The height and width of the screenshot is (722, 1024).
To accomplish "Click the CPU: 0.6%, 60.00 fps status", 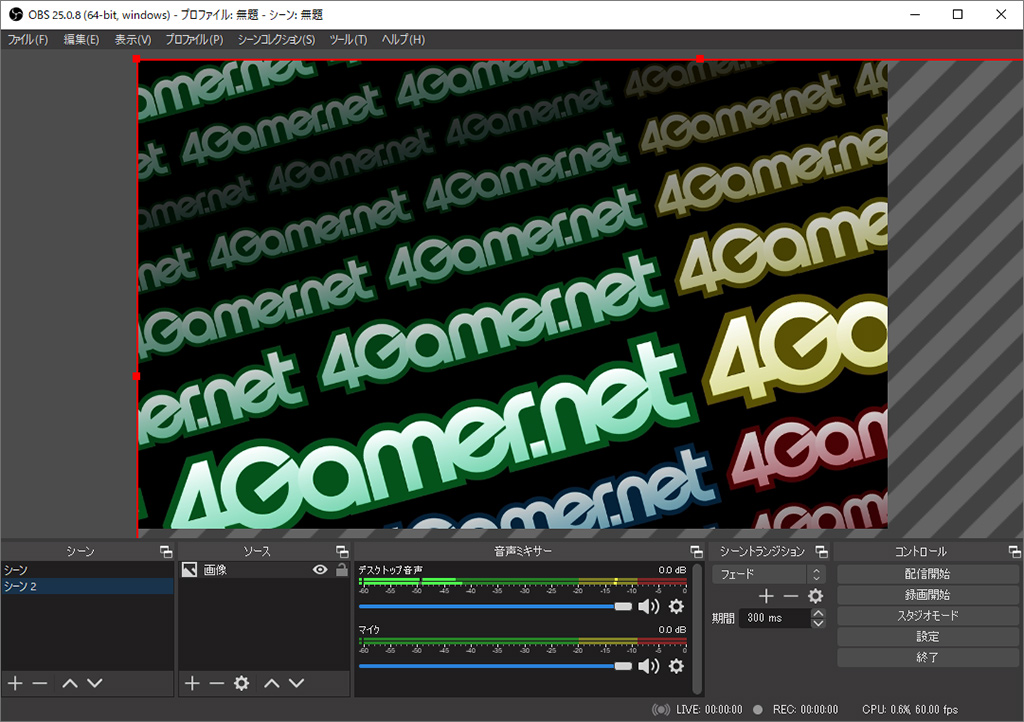I will coord(910,710).
